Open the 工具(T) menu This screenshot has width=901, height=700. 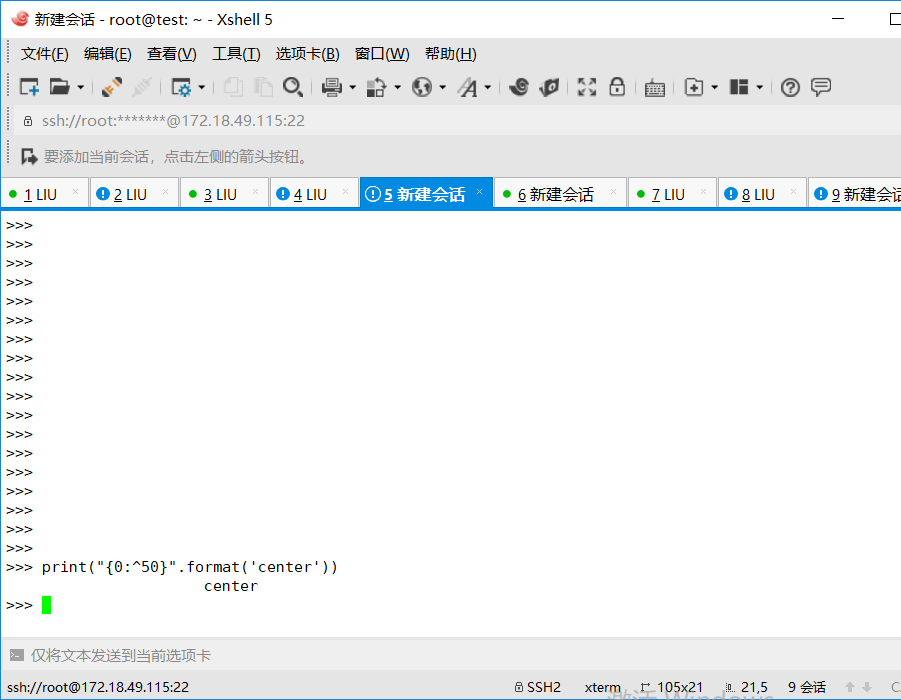236,54
